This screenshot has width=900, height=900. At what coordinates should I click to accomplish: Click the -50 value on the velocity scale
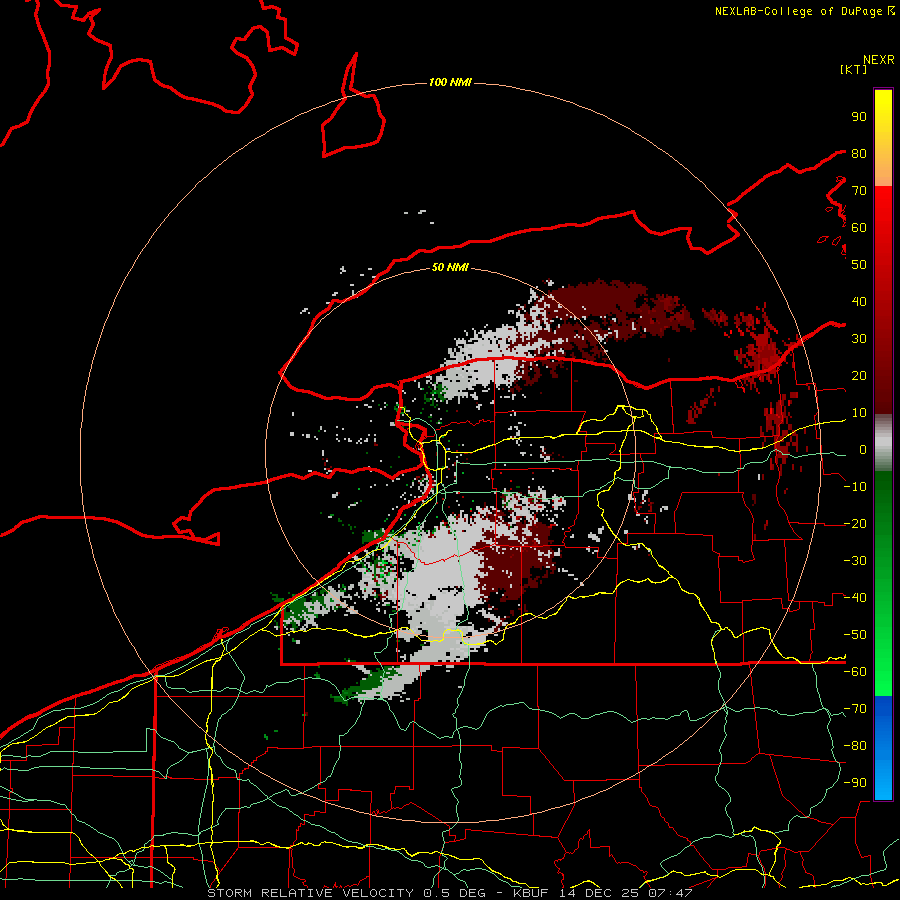pyautogui.click(x=855, y=635)
